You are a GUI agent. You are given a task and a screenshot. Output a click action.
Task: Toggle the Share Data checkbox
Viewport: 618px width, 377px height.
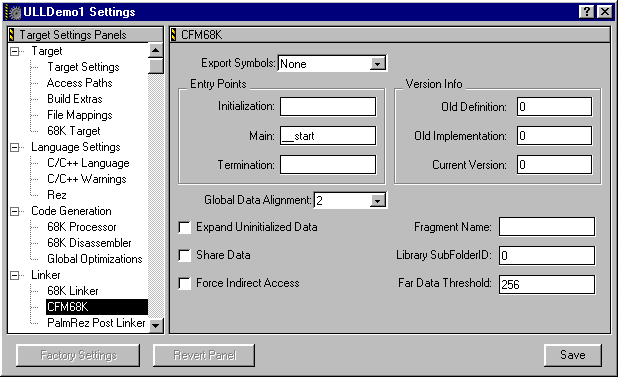[x=184, y=255]
